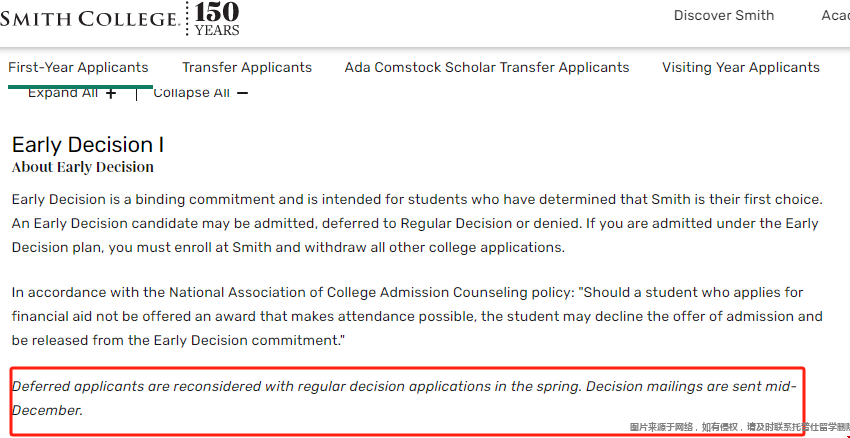The image size is (850, 438).
Task: Open the Discover Smith menu
Action: [x=724, y=15]
